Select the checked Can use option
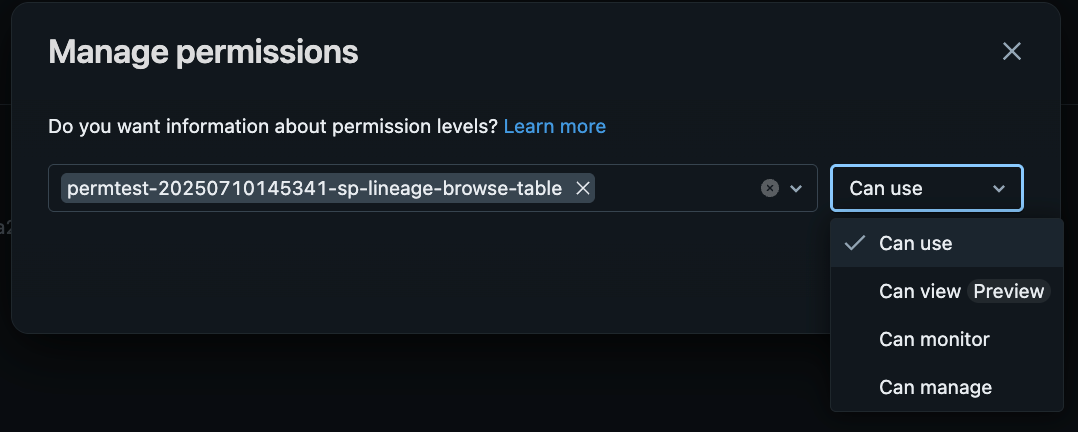1078x432 pixels. click(x=947, y=243)
